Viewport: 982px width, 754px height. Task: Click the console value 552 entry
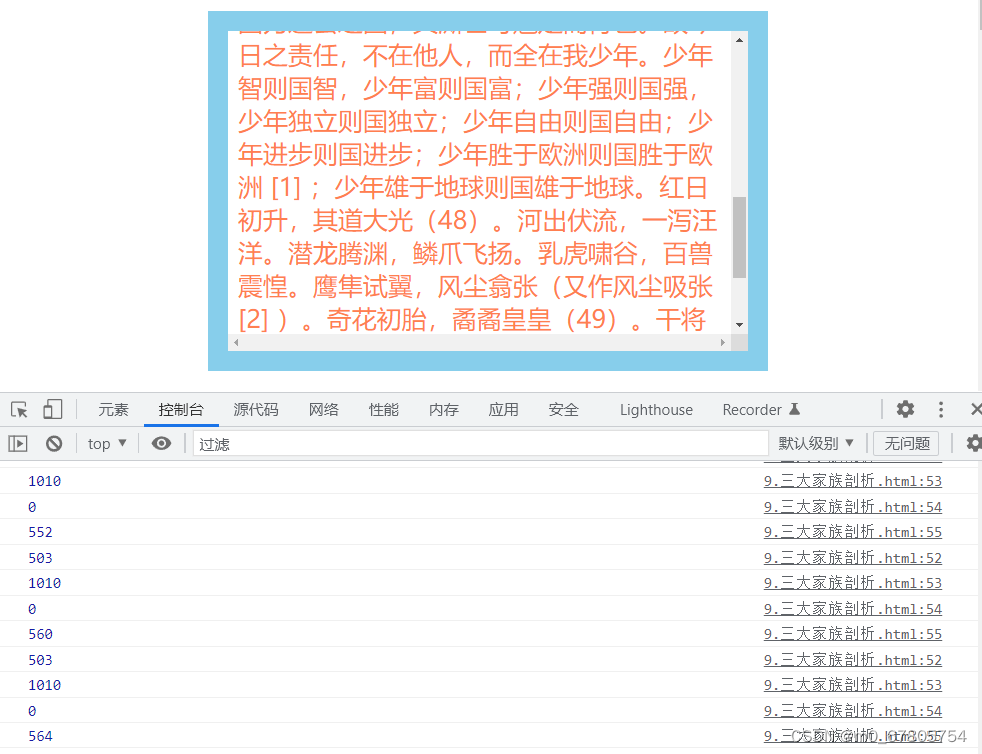[40, 531]
